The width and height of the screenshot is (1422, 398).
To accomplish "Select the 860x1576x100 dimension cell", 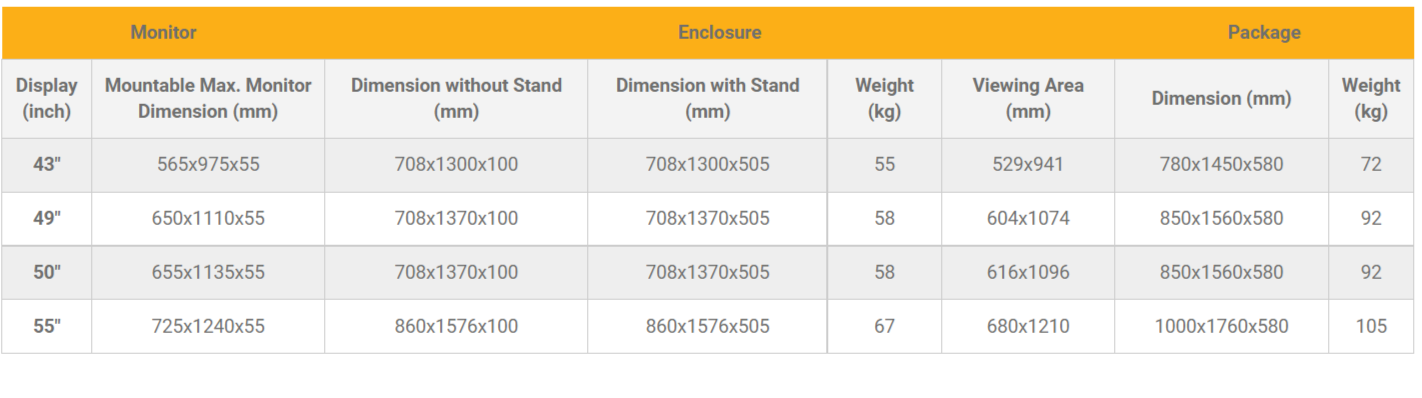I will (x=456, y=326).
